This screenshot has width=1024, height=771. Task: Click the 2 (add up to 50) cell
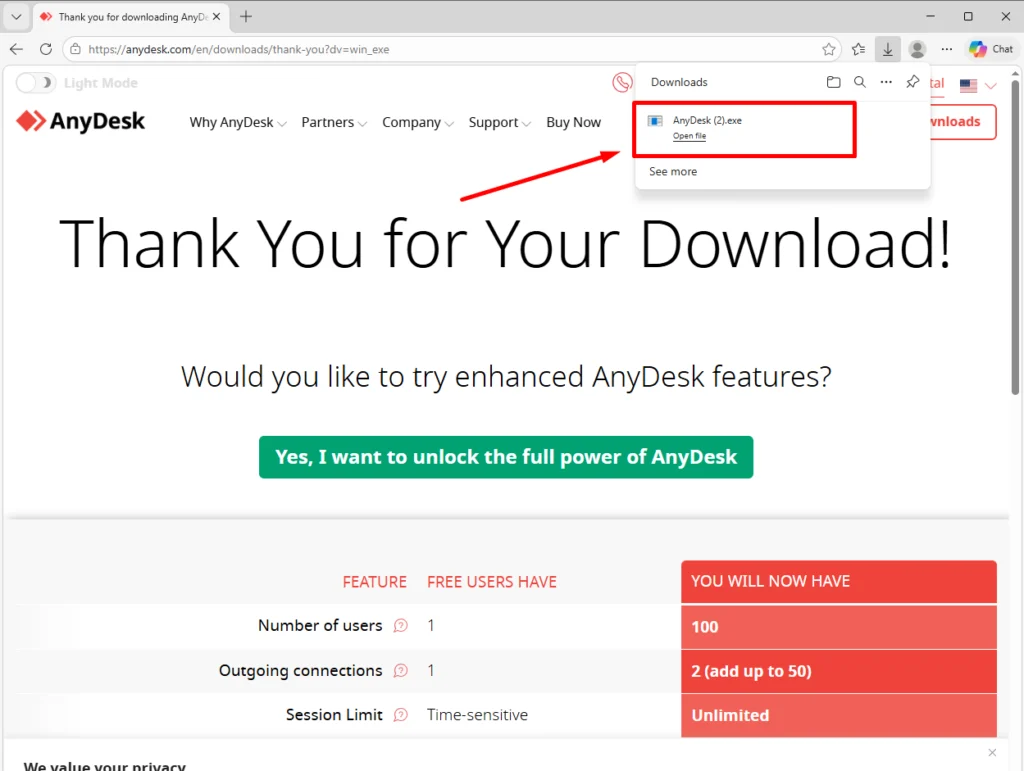[839, 671]
